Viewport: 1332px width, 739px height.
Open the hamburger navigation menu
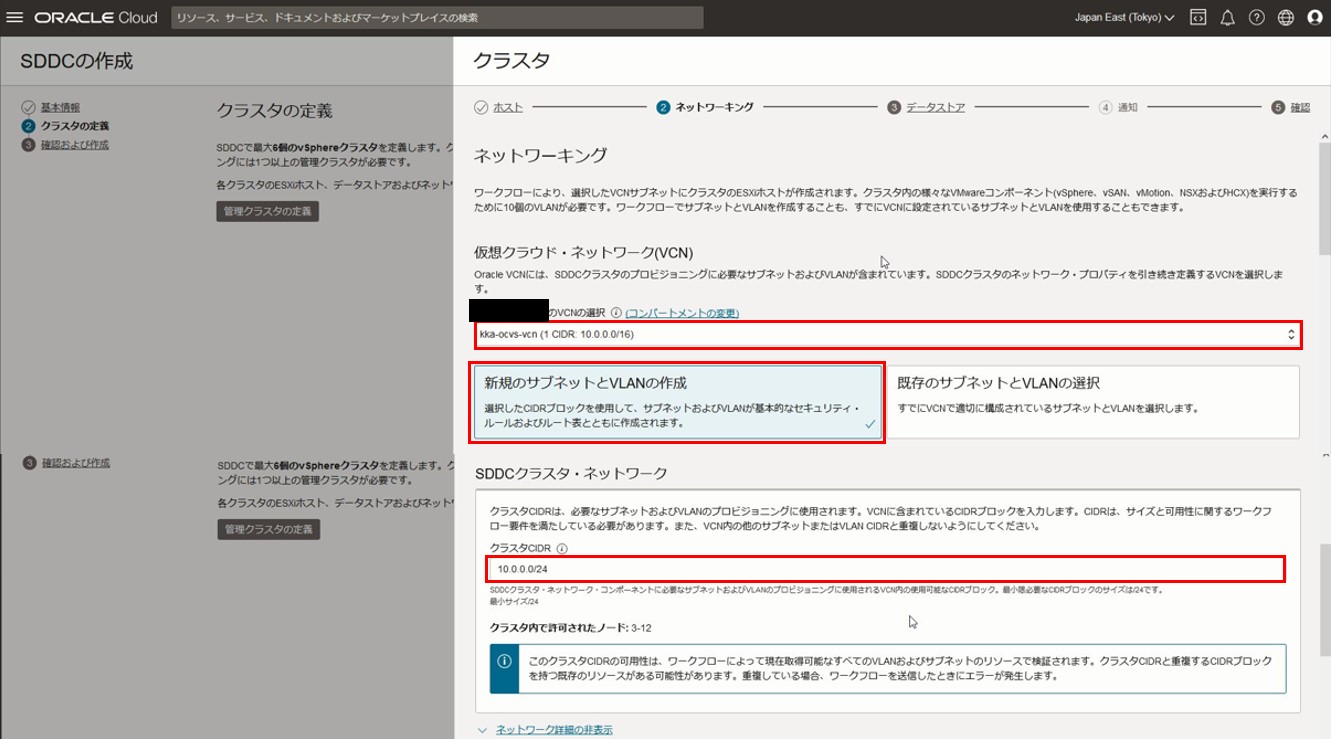coord(14,18)
